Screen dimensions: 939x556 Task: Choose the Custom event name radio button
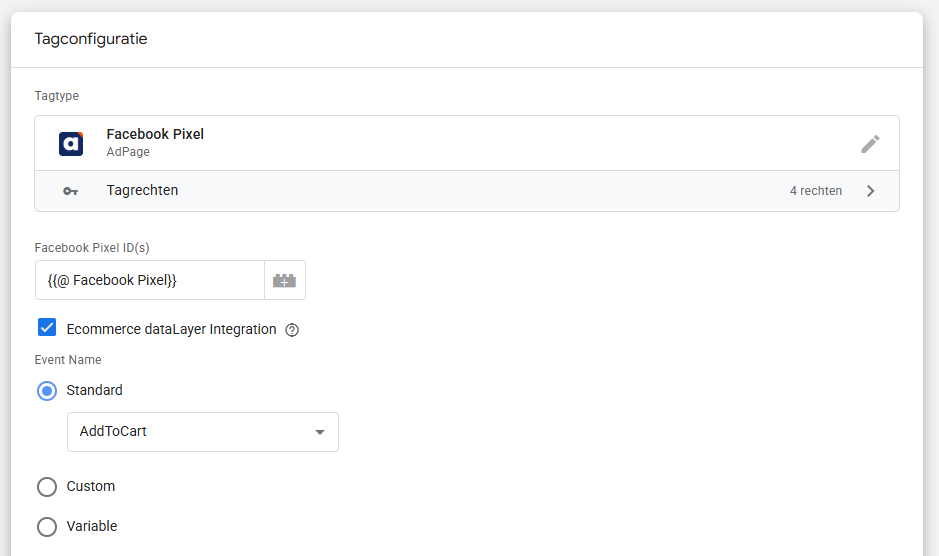pyautogui.click(x=47, y=487)
